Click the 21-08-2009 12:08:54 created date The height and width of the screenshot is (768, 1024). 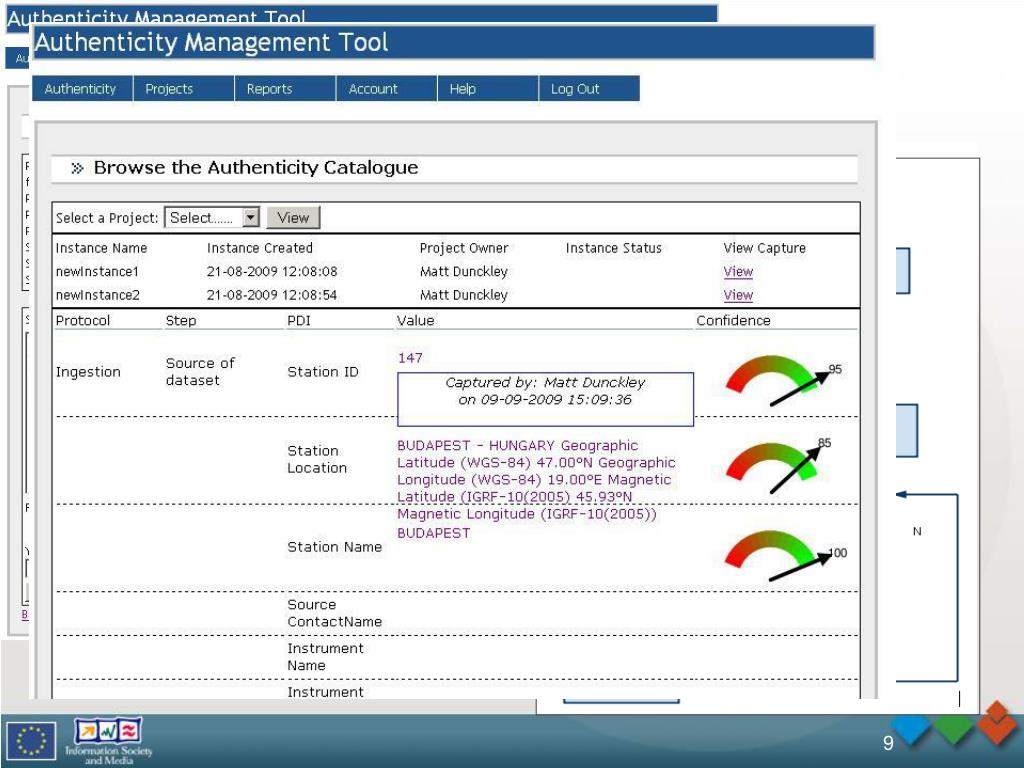coord(272,295)
